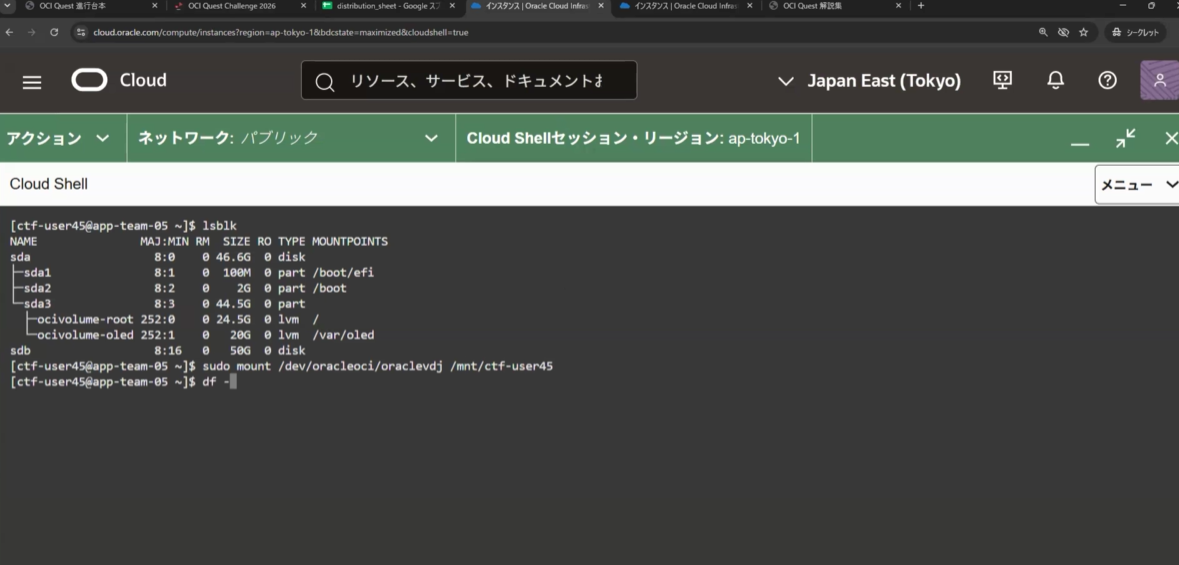Restore Cloud Shell panel with collapse arrows

tap(1126, 138)
